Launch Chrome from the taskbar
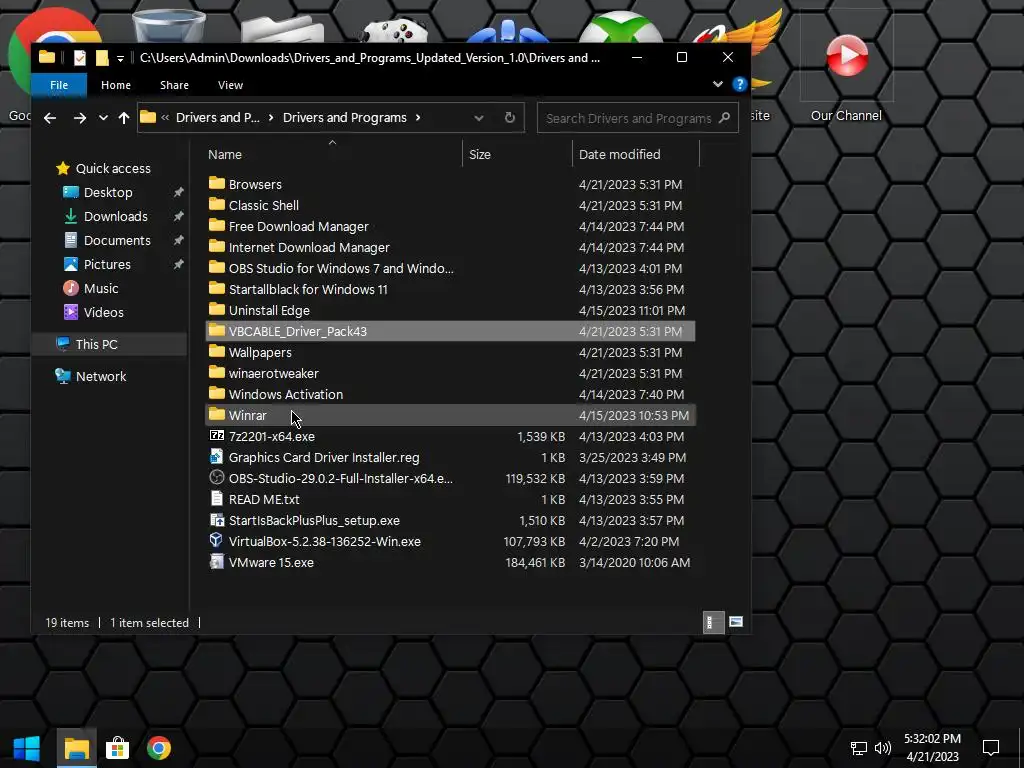 [x=159, y=748]
